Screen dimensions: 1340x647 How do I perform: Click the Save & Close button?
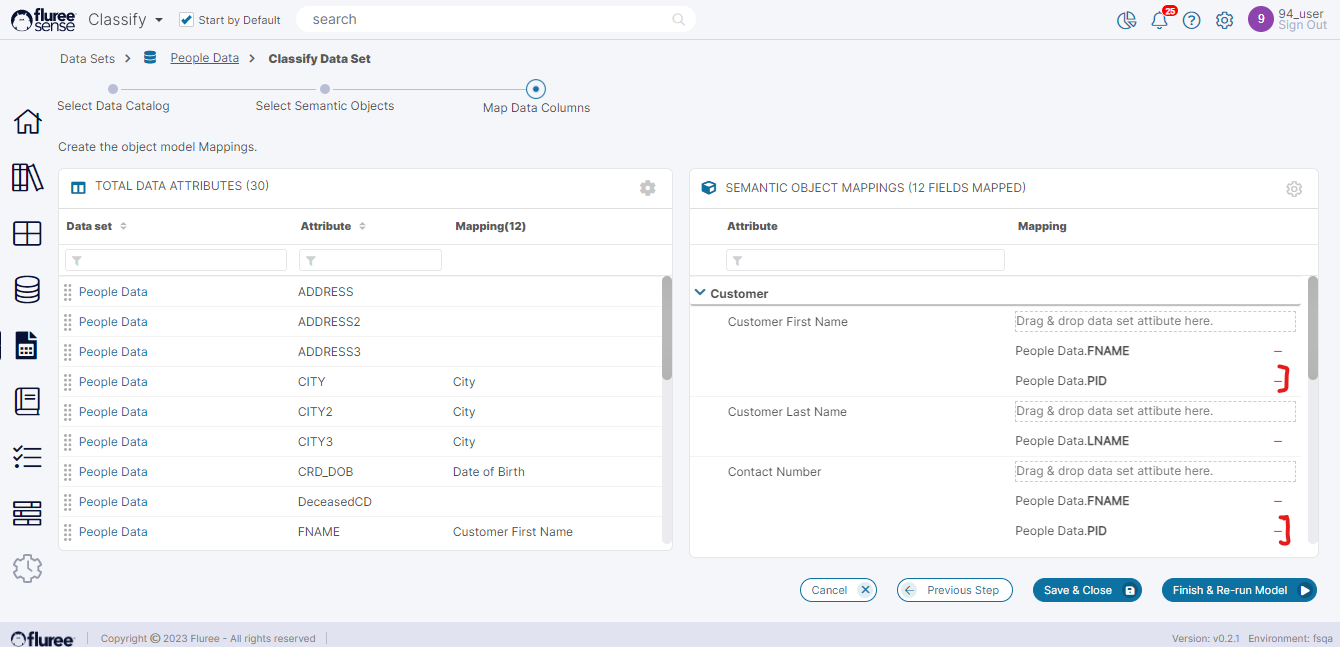[x=1086, y=590]
